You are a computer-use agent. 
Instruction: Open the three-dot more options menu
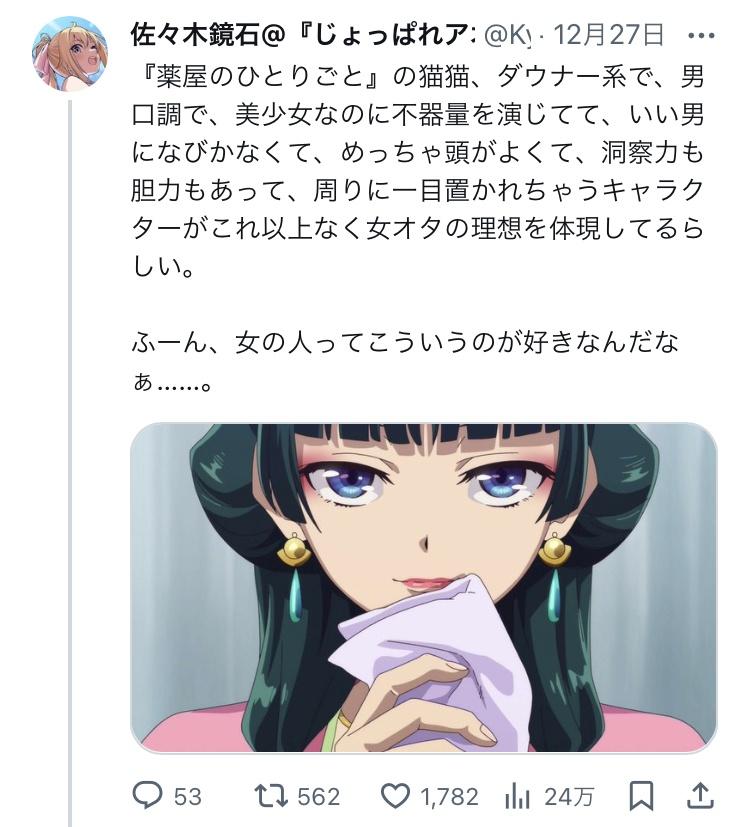tap(701, 36)
